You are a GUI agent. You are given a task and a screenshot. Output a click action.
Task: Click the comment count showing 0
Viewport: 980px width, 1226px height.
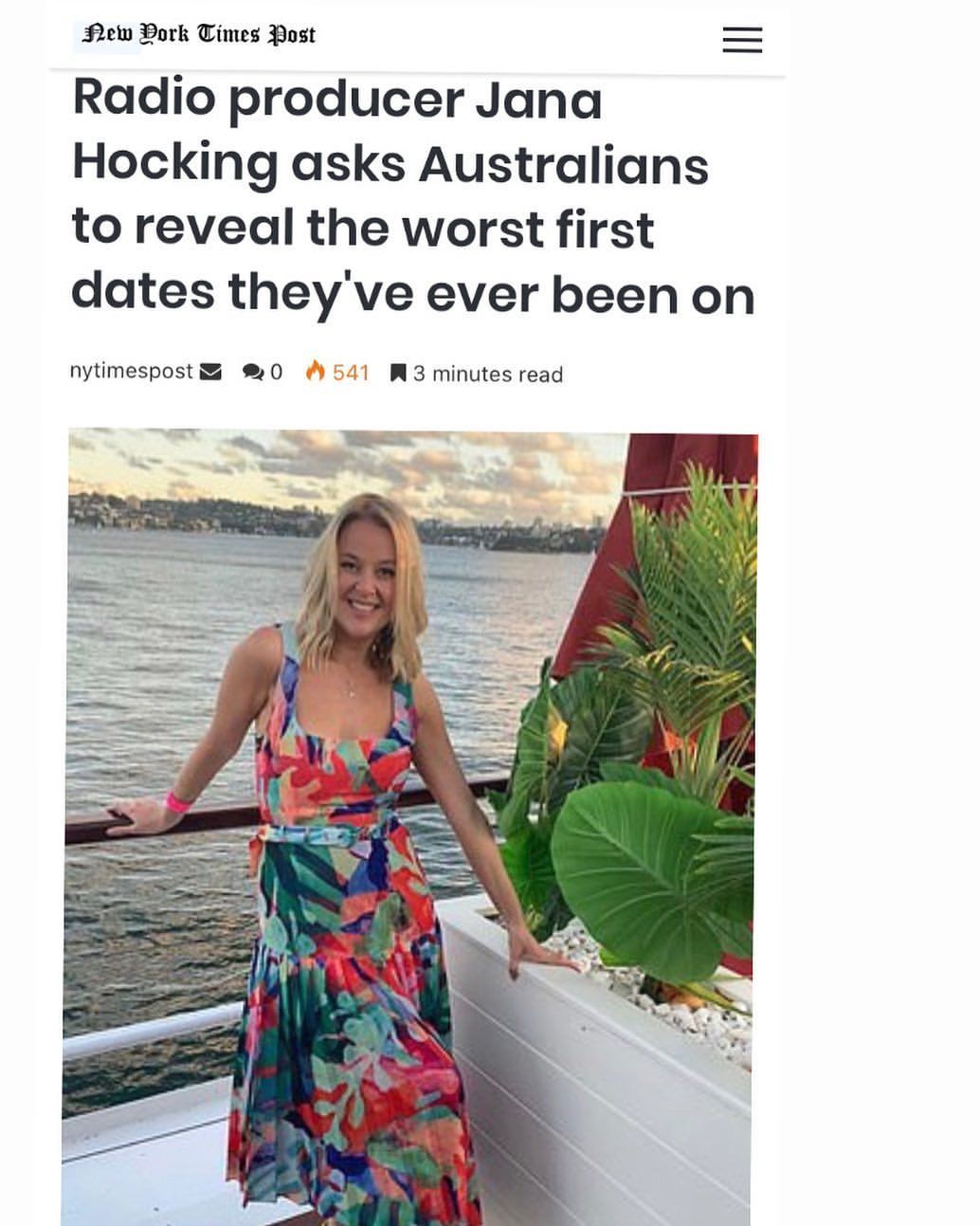point(277,373)
